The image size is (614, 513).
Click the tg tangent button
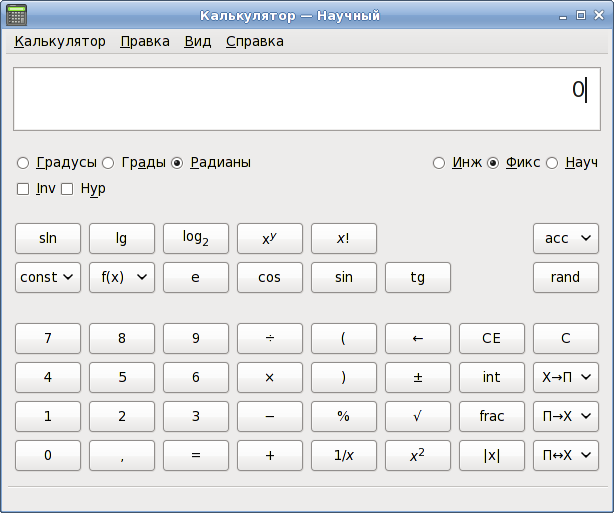[x=418, y=277]
